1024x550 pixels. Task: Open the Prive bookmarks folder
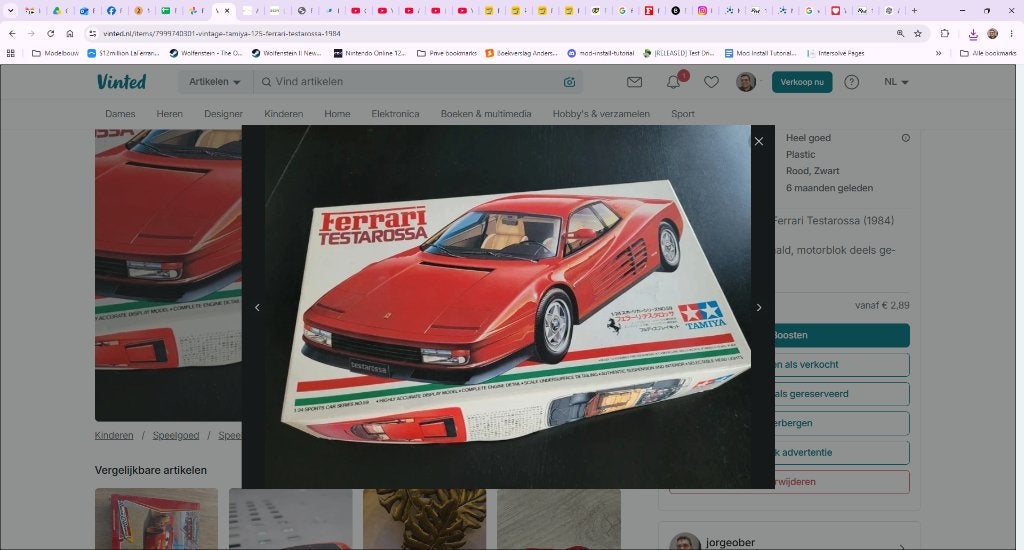coord(447,53)
